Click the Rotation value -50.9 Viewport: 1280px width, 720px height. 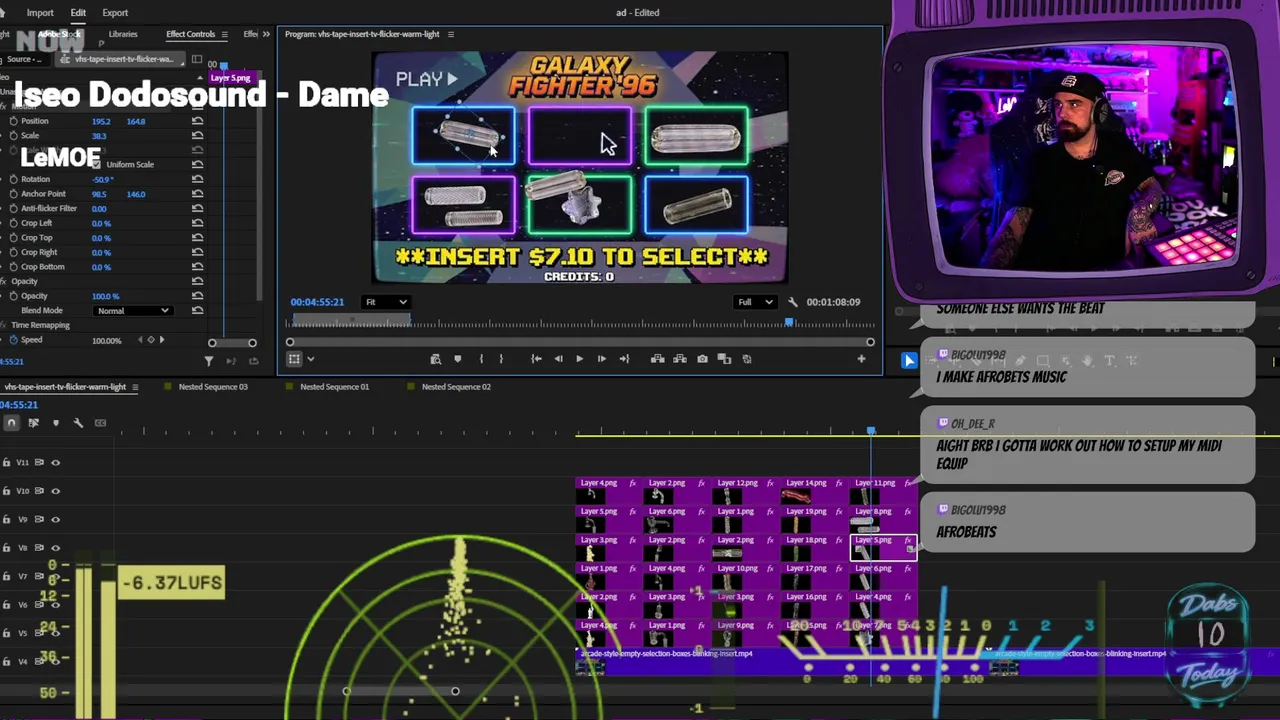tap(102, 179)
